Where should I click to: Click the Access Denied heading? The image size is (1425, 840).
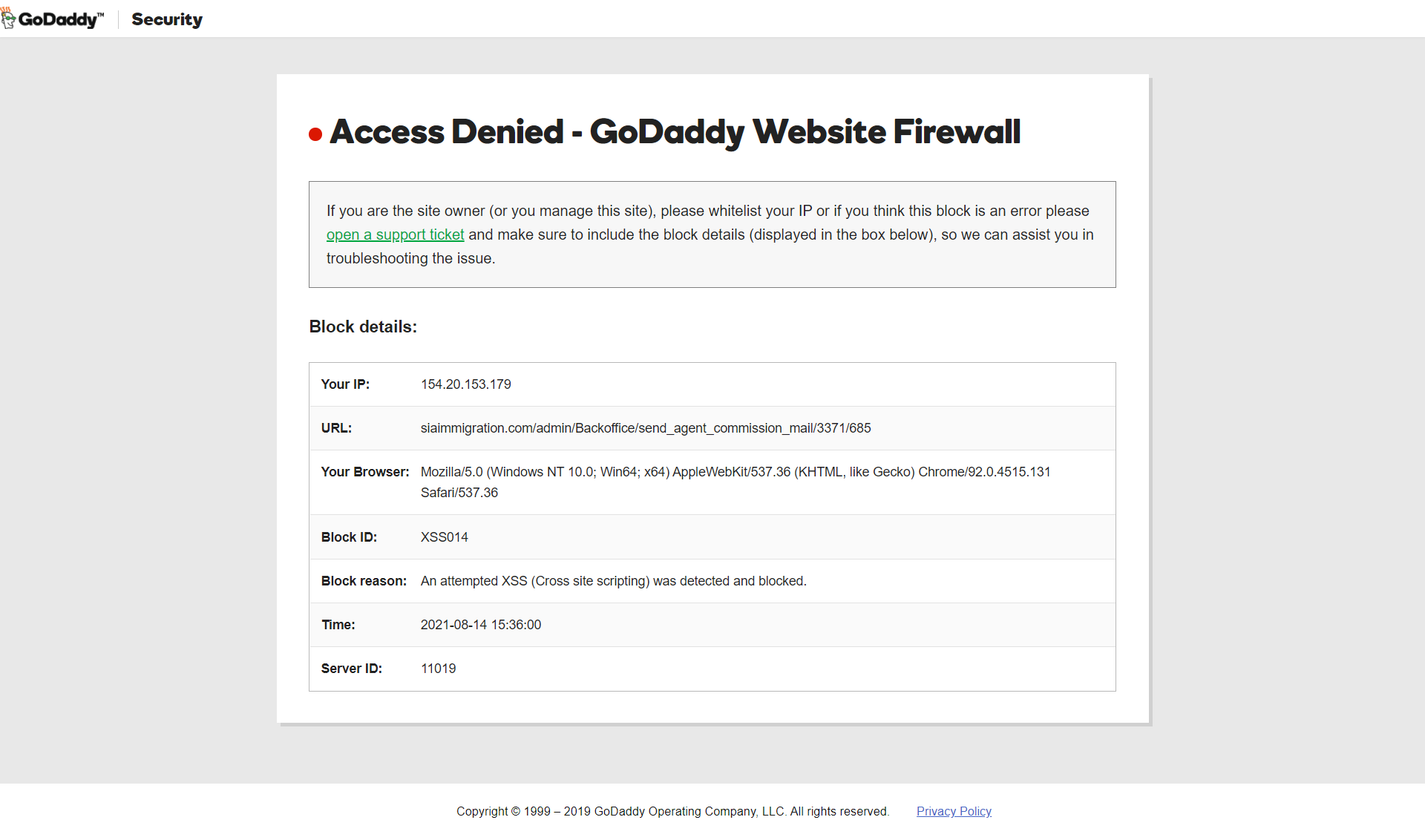(x=675, y=132)
